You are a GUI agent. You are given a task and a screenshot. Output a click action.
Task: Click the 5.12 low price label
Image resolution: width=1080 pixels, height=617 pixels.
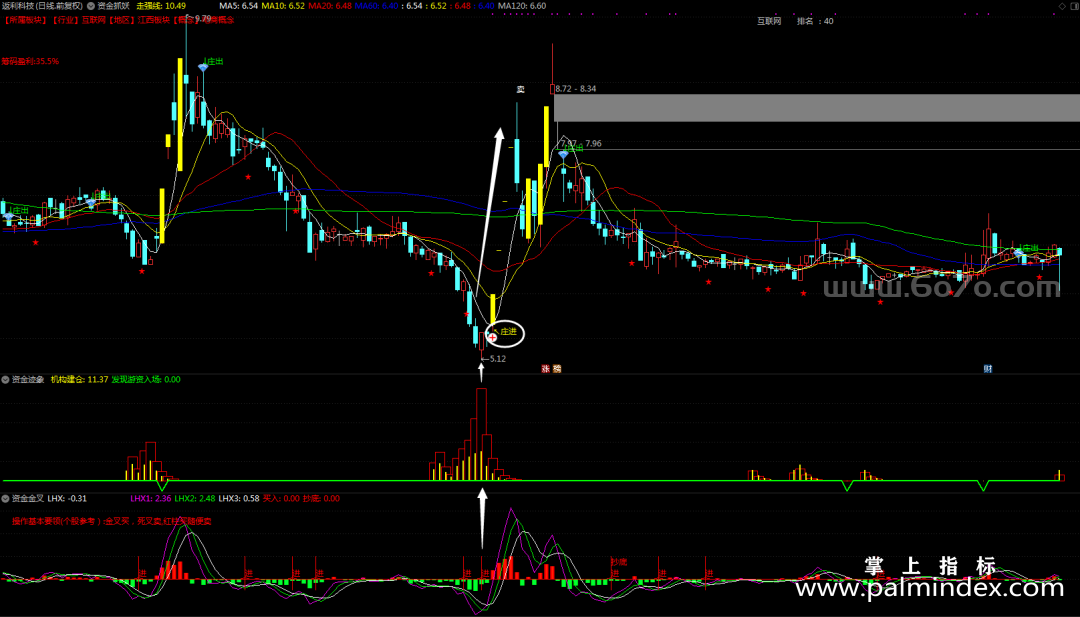tap(497, 359)
